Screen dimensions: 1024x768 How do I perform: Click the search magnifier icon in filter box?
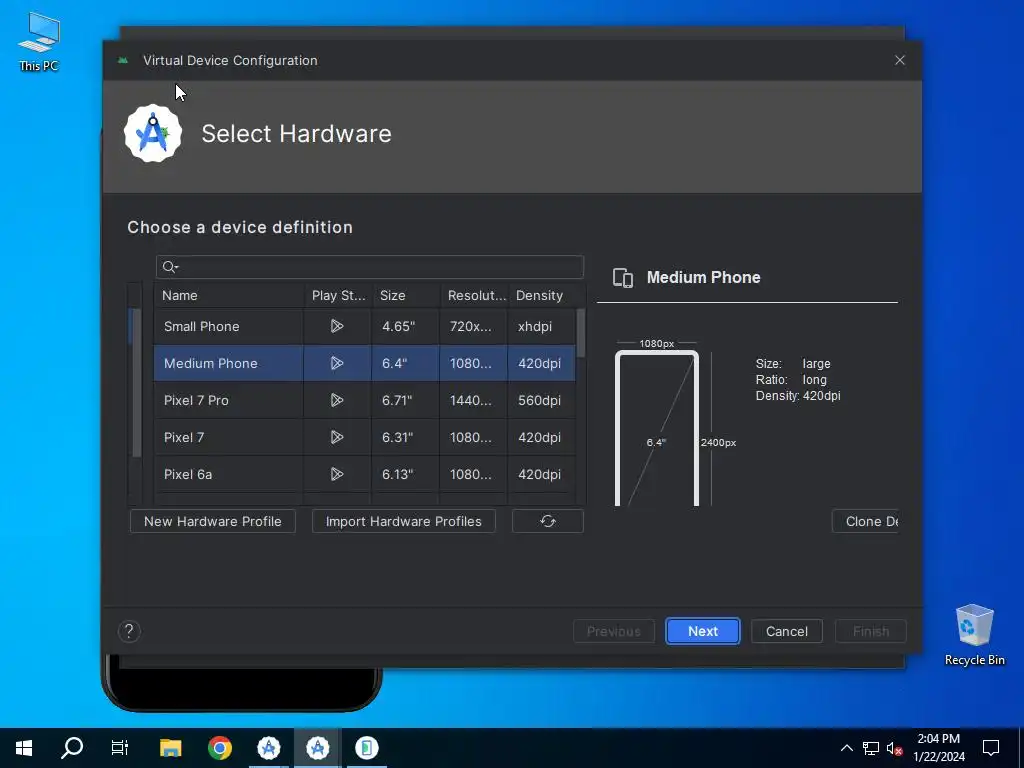pyautogui.click(x=170, y=267)
